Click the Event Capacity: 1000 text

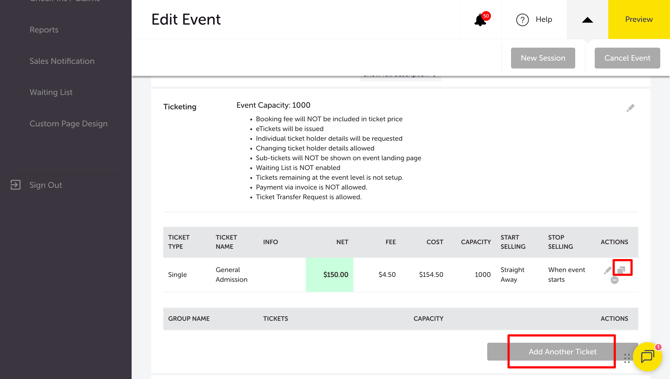tap(273, 105)
